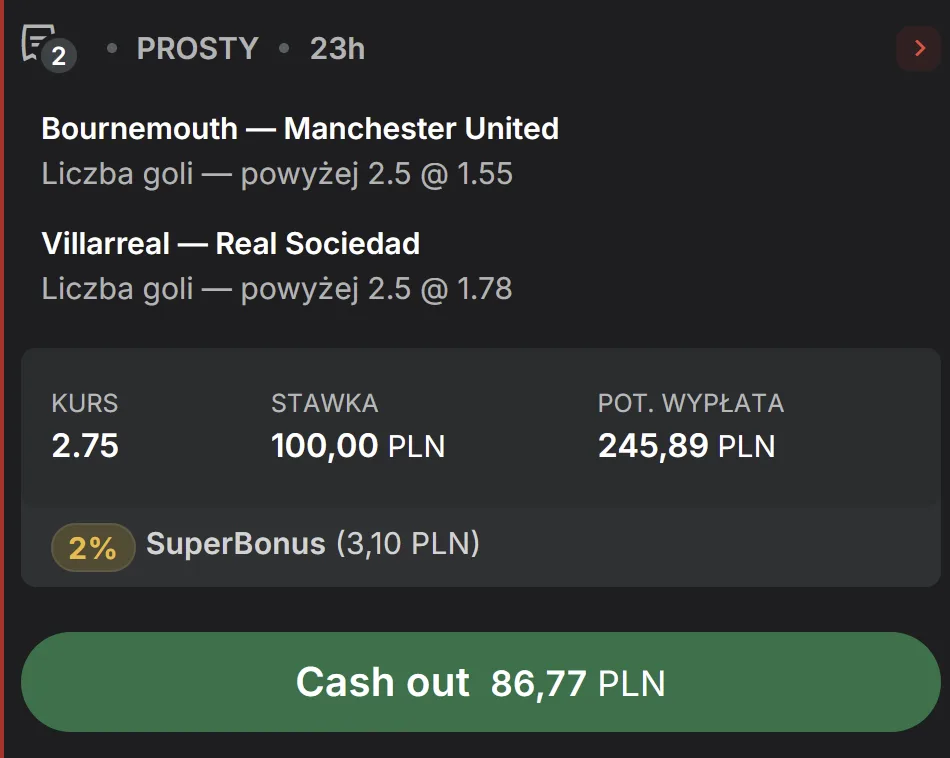
Task: Click the POT. WYPŁATA column header
Action: (690, 403)
